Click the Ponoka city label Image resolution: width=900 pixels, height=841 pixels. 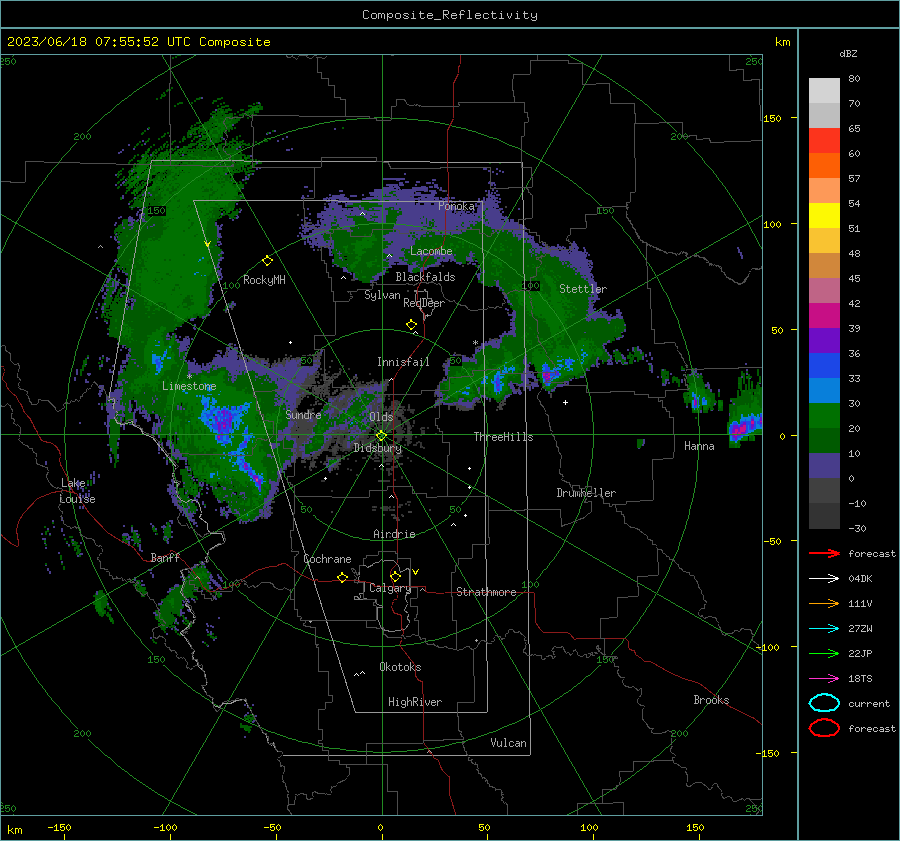click(456, 206)
